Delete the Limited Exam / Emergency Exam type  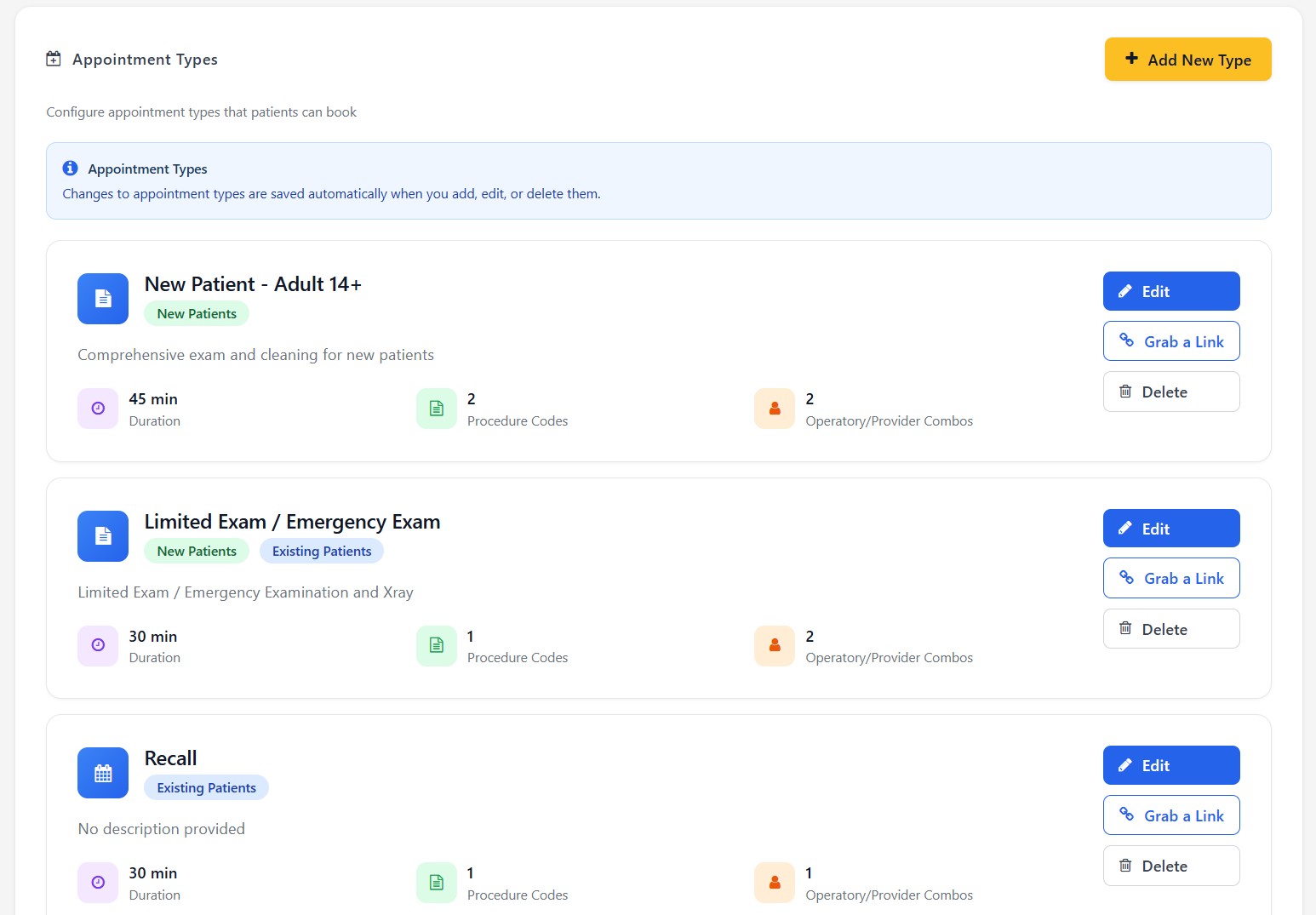(1170, 629)
